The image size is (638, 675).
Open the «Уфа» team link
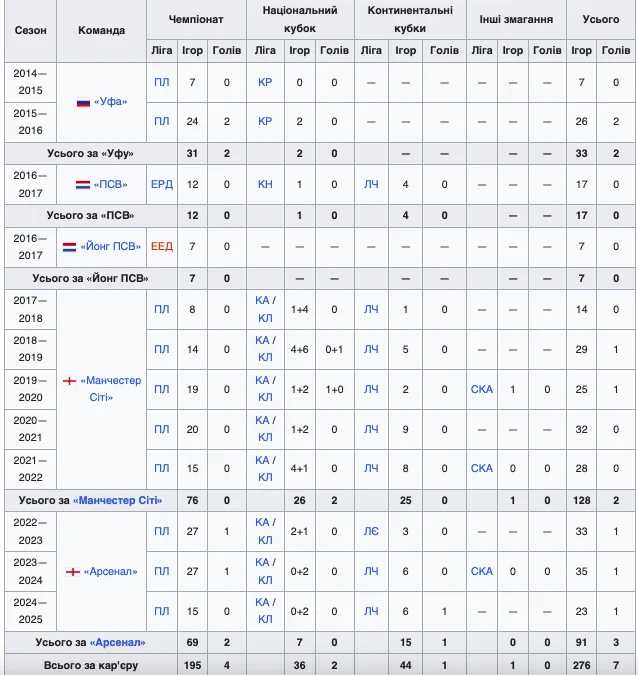pos(111,102)
